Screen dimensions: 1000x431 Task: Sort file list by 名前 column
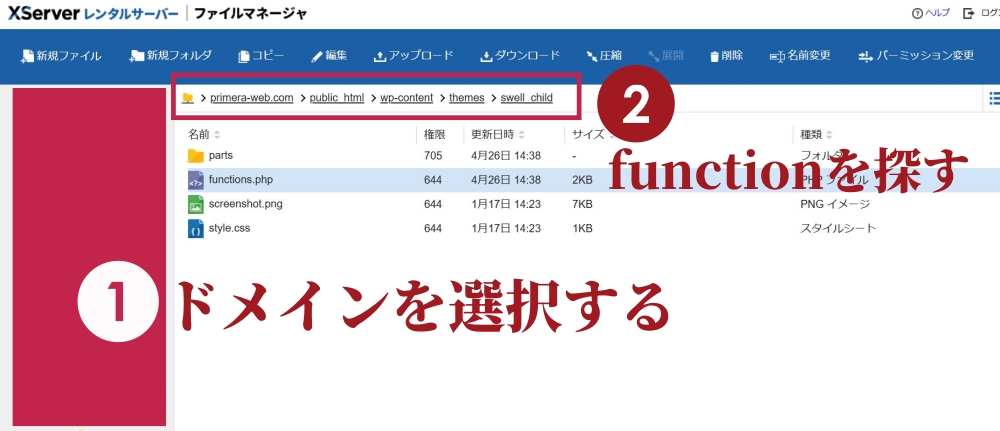coord(204,135)
